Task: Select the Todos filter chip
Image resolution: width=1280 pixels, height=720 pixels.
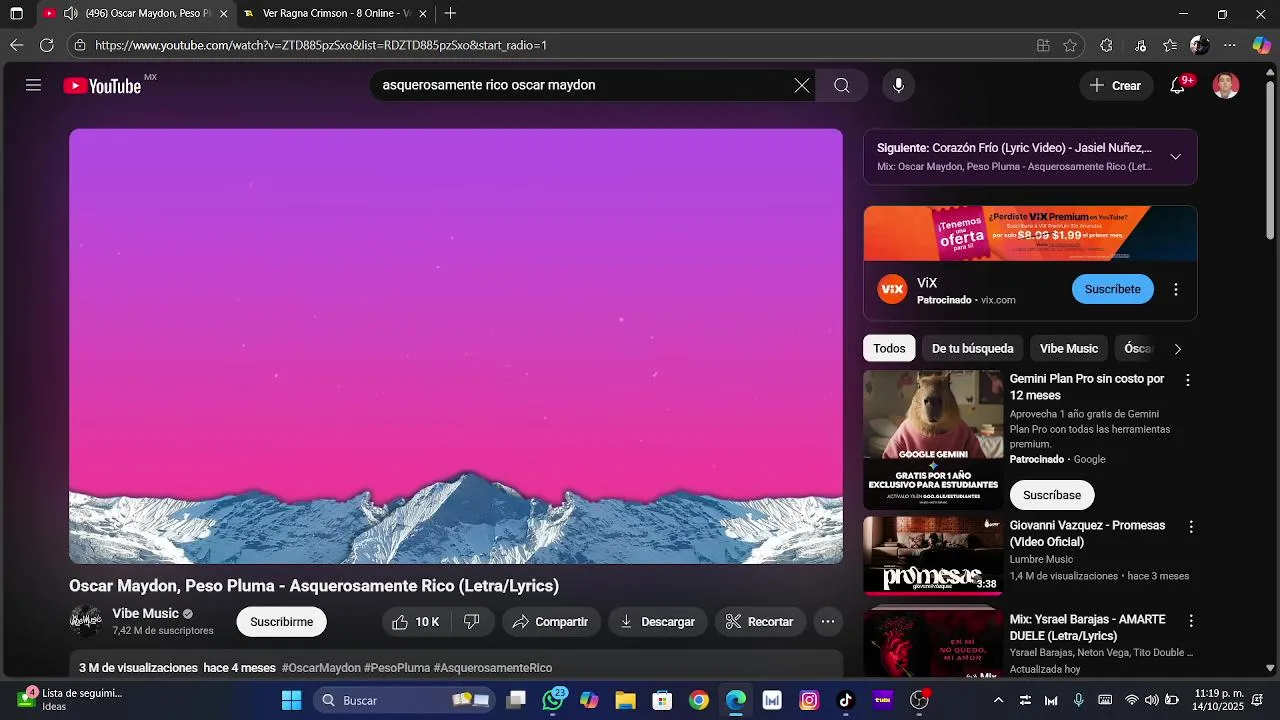Action: [889, 349]
